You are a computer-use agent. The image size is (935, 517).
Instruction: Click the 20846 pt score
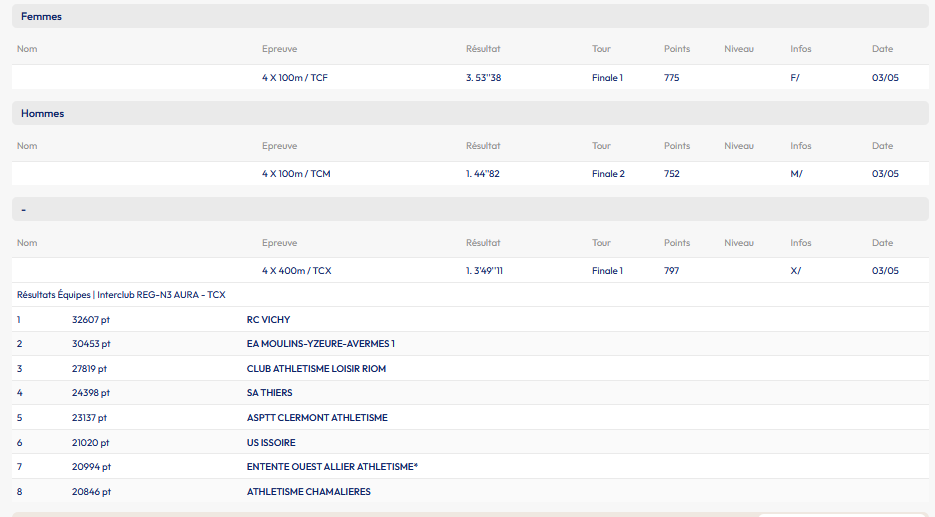91,491
